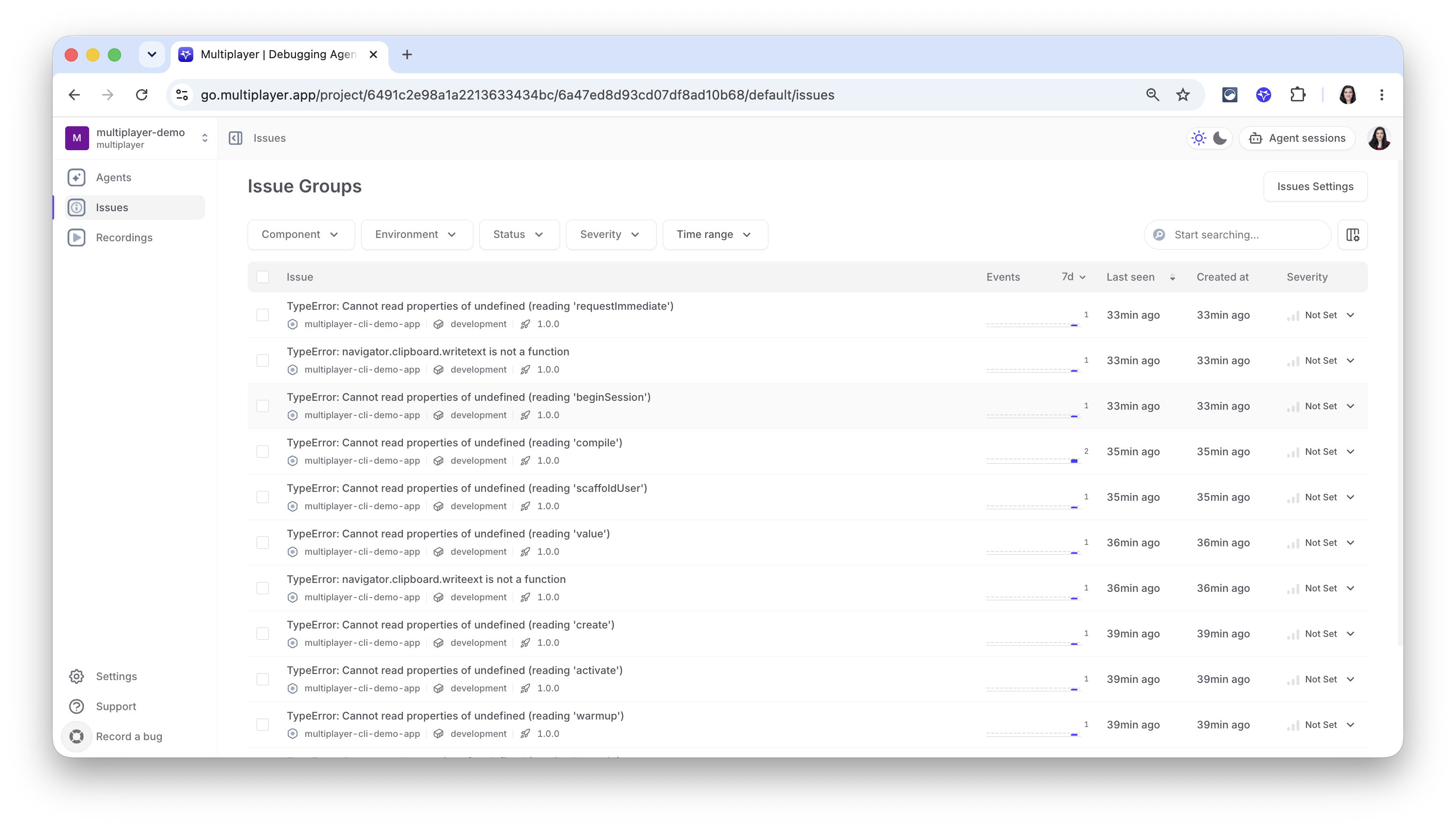Viewport: 1456px width, 827px height.
Task: Toggle the select-all issues checkbox
Action: point(262,277)
